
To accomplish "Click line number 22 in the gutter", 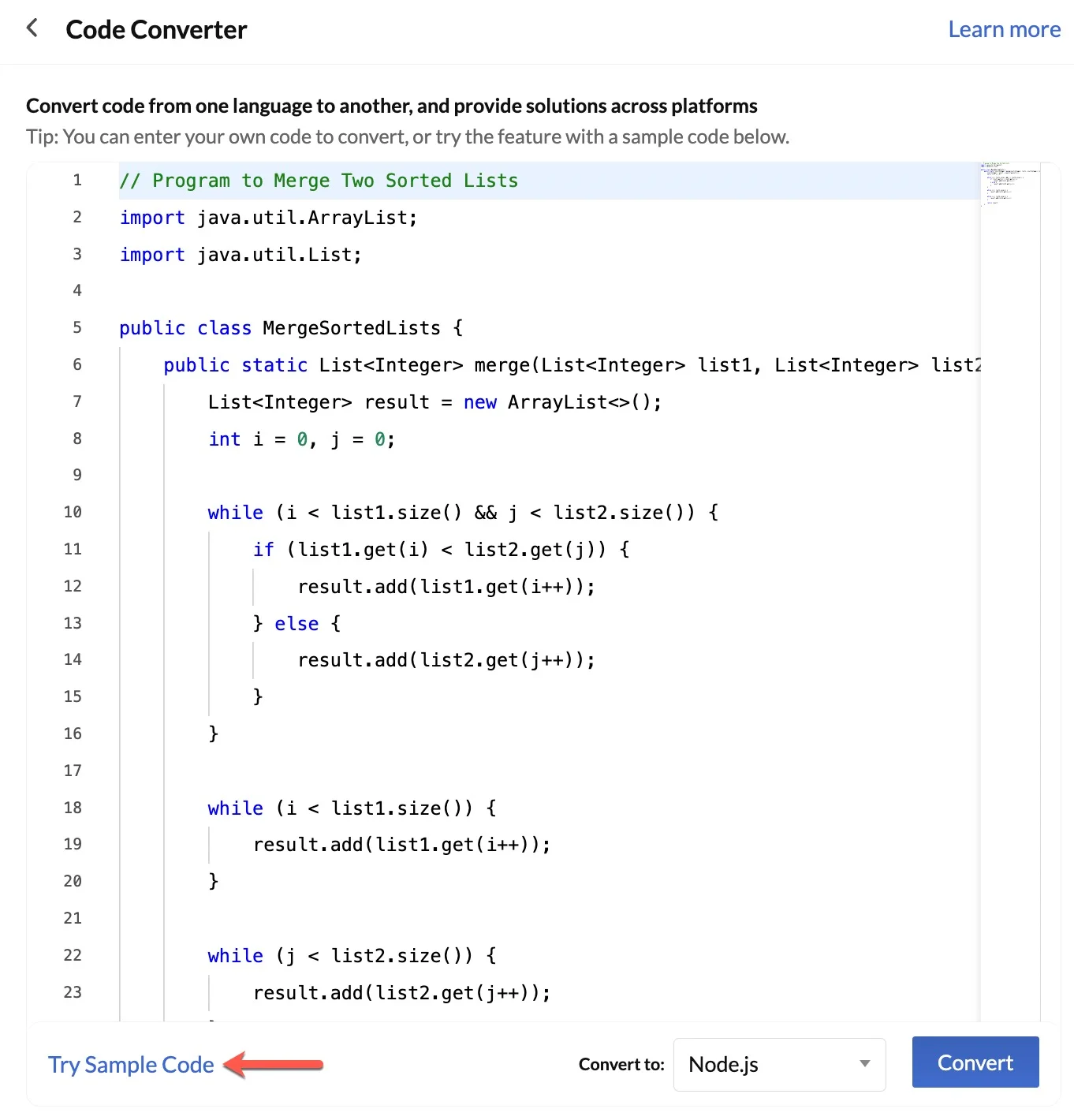I will tap(73, 956).
